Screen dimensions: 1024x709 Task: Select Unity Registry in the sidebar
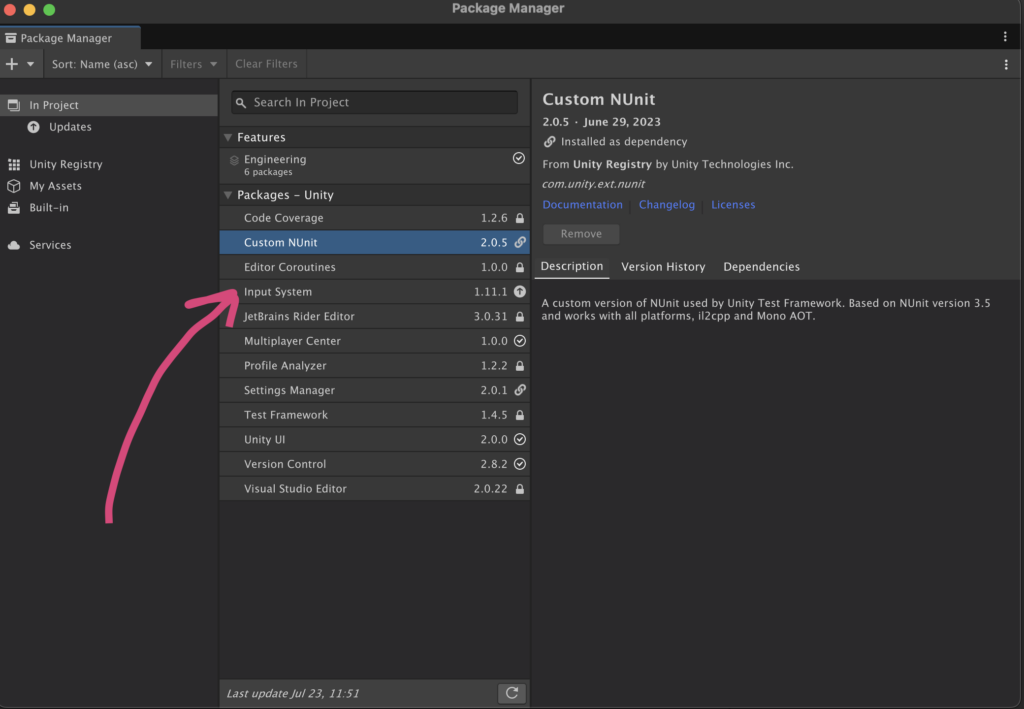coord(65,165)
